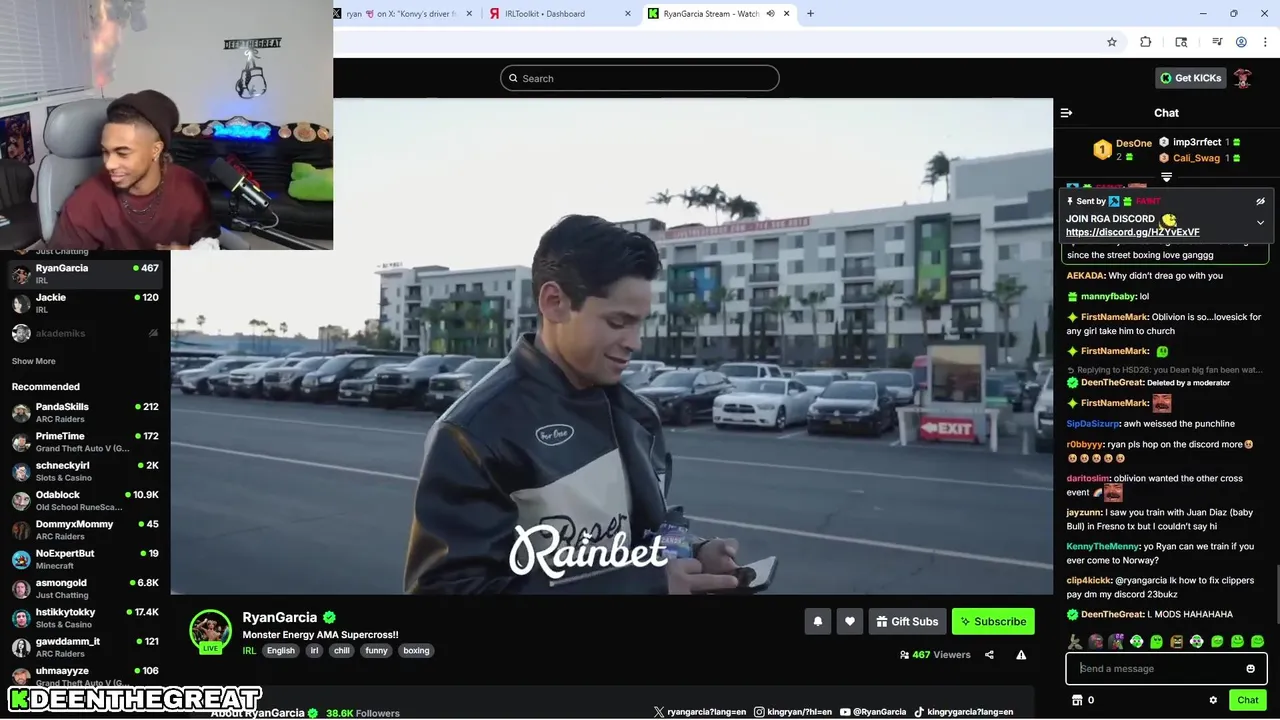Click DesOne in the gift leaderboard

1133,144
